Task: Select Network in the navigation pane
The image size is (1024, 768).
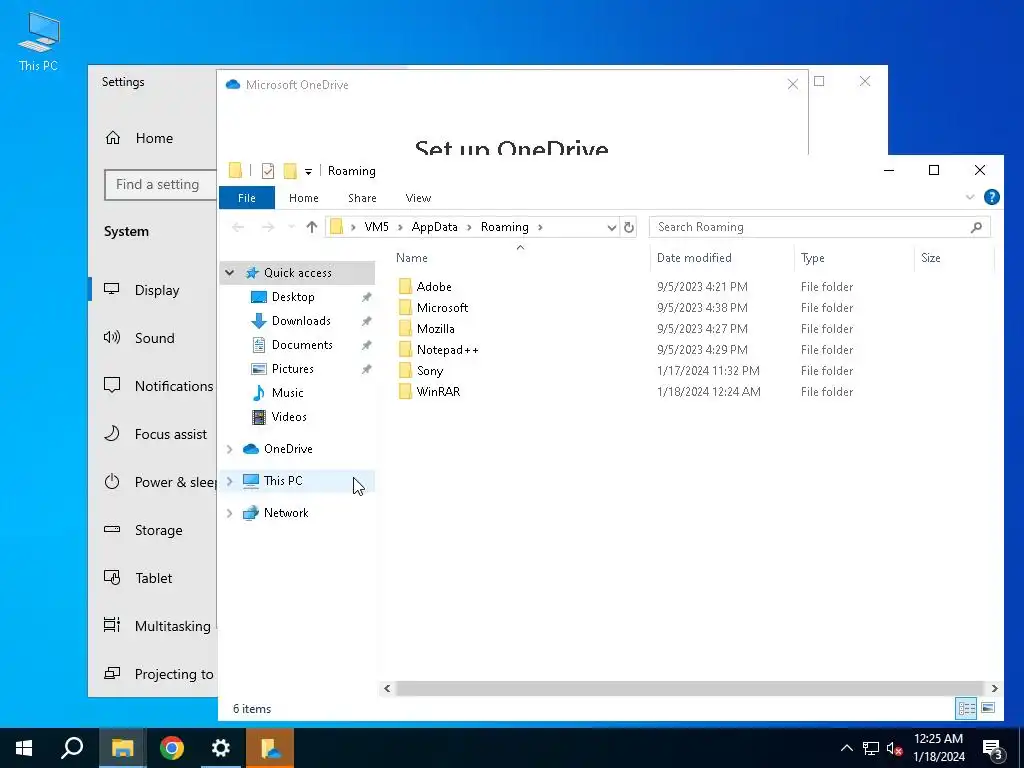Action: (x=286, y=513)
